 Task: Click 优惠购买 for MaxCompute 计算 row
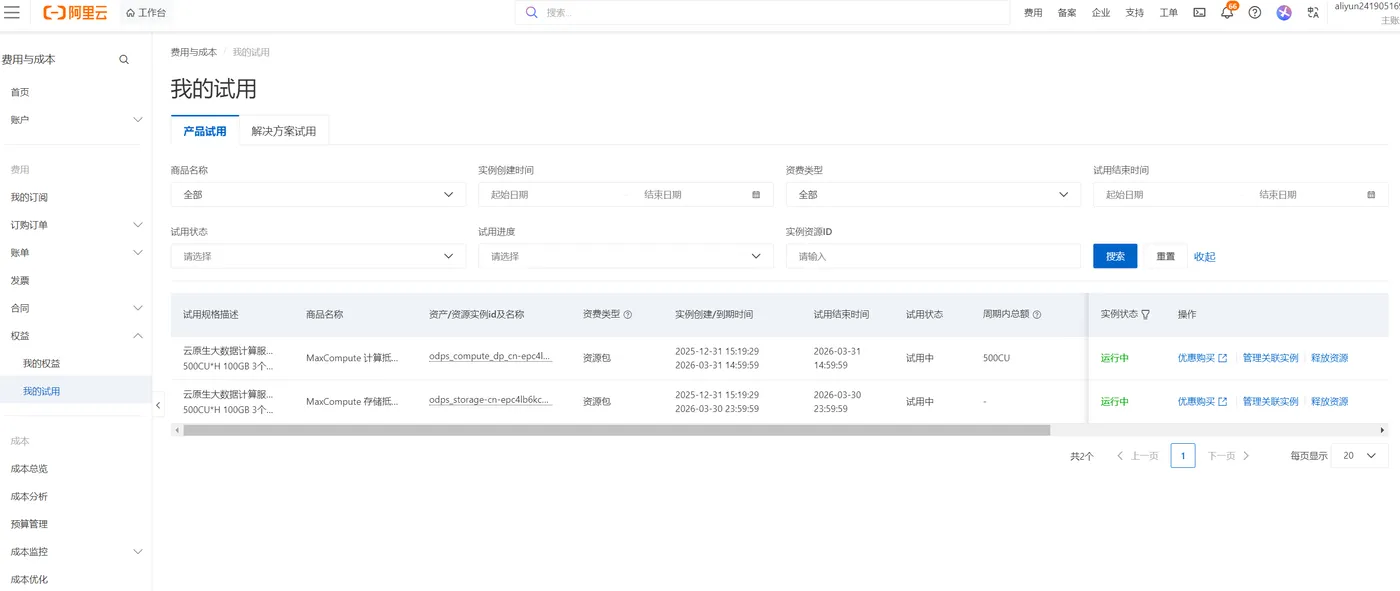click(x=1202, y=358)
